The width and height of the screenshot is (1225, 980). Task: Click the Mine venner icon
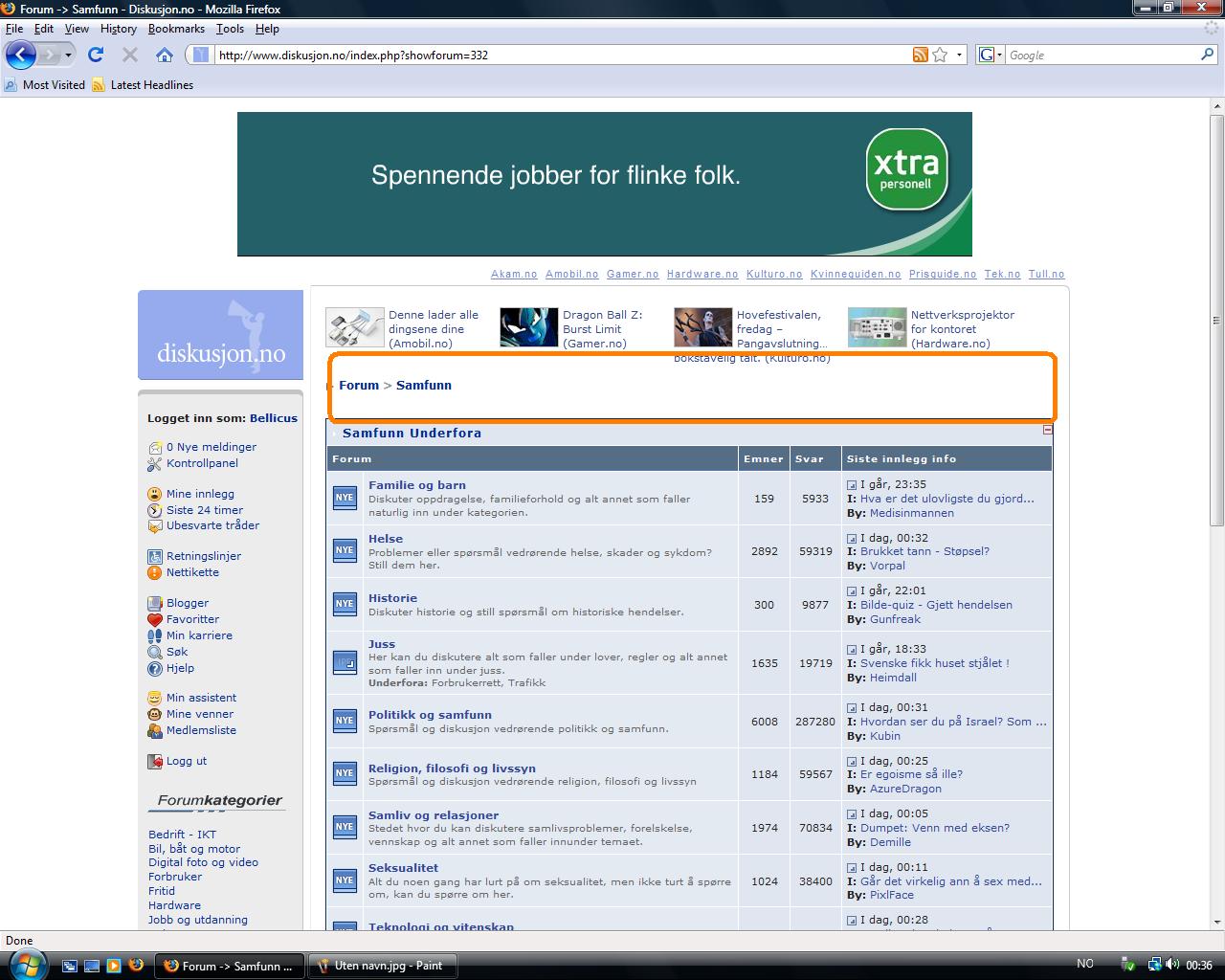click(155, 714)
